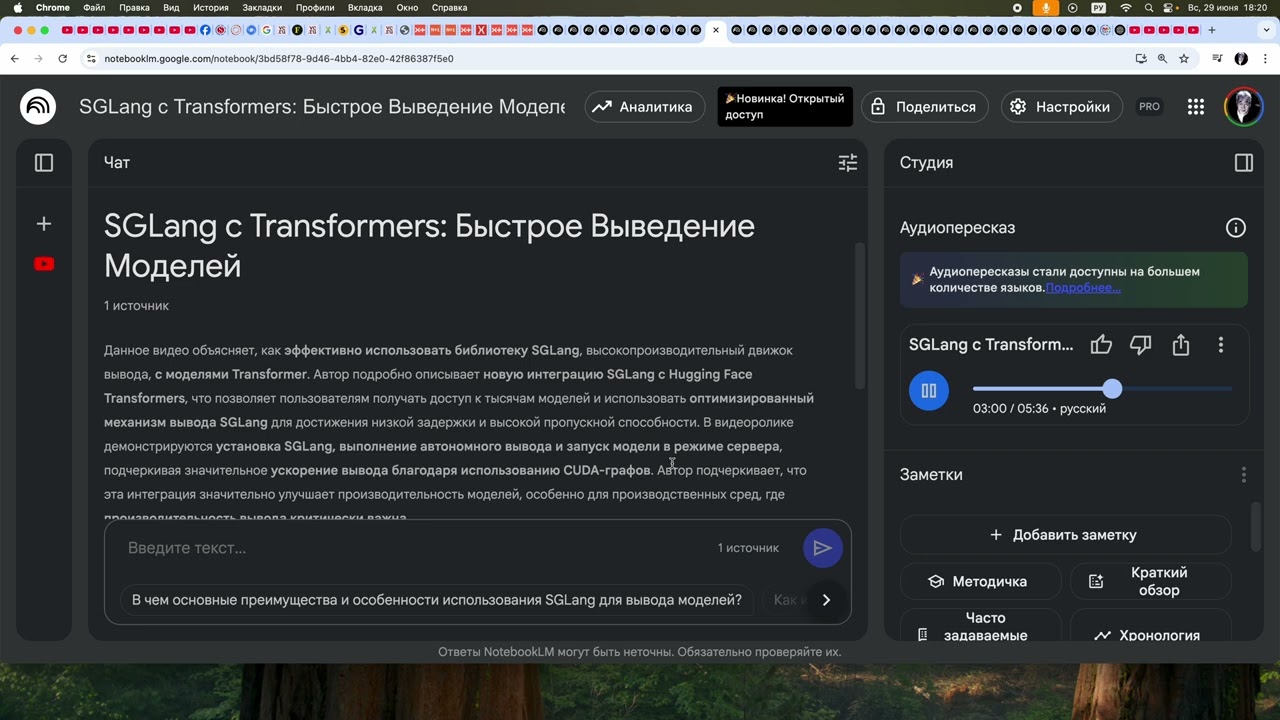Open the Google account avatar
Screen dimensions: 1280x720
[1244, 107]
